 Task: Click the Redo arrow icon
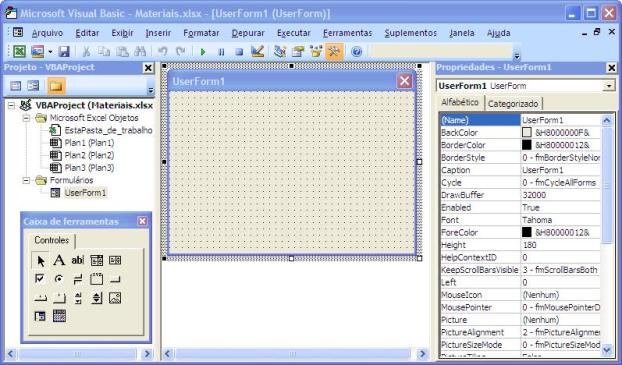[x=181, y=51]
